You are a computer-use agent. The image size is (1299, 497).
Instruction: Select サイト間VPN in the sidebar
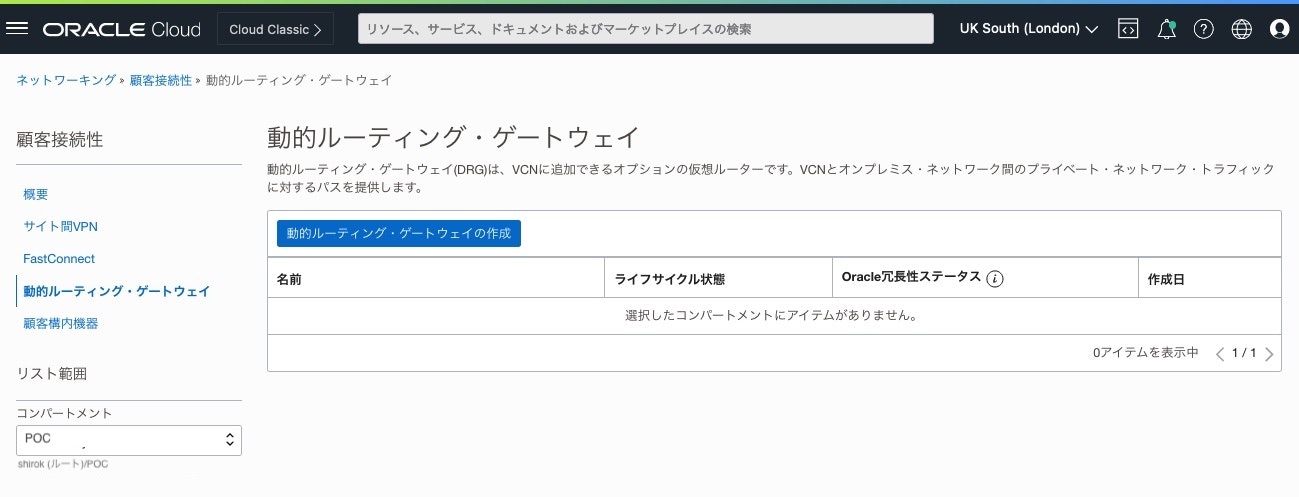coord(60,227)
